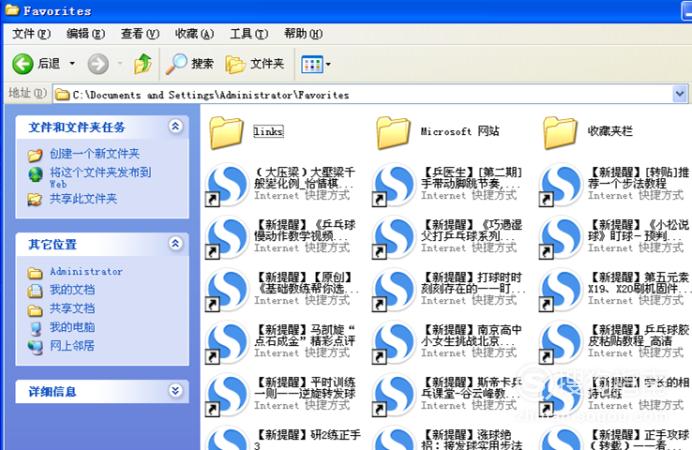Select 乒乓球胶皮粘贴教程 shortcut icon
The image size is (692, 450).
(x=560, y=342)
